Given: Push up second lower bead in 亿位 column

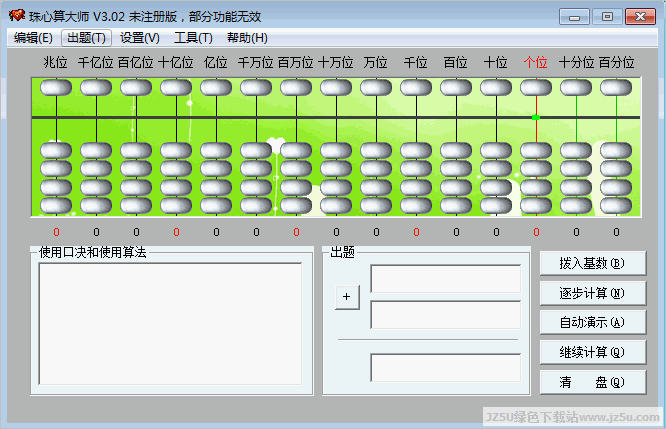Looking at the screenshot, I should [x=216, y=169].
